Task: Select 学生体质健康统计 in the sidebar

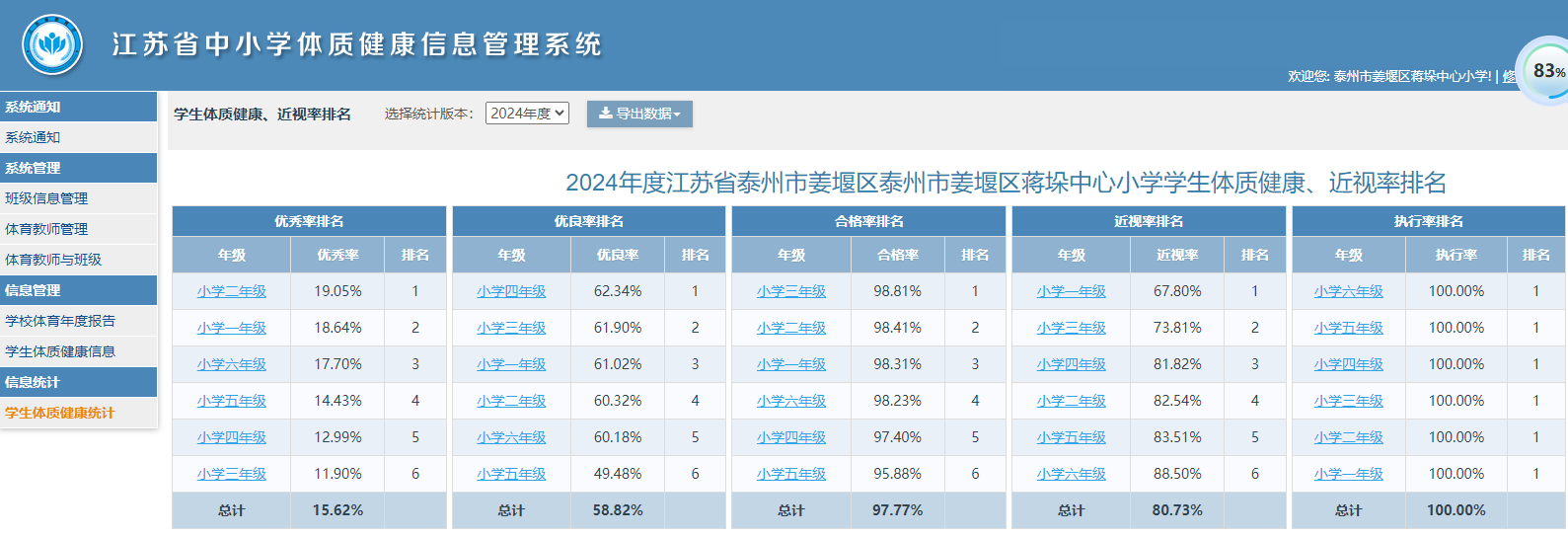Action: click(79, 413)
